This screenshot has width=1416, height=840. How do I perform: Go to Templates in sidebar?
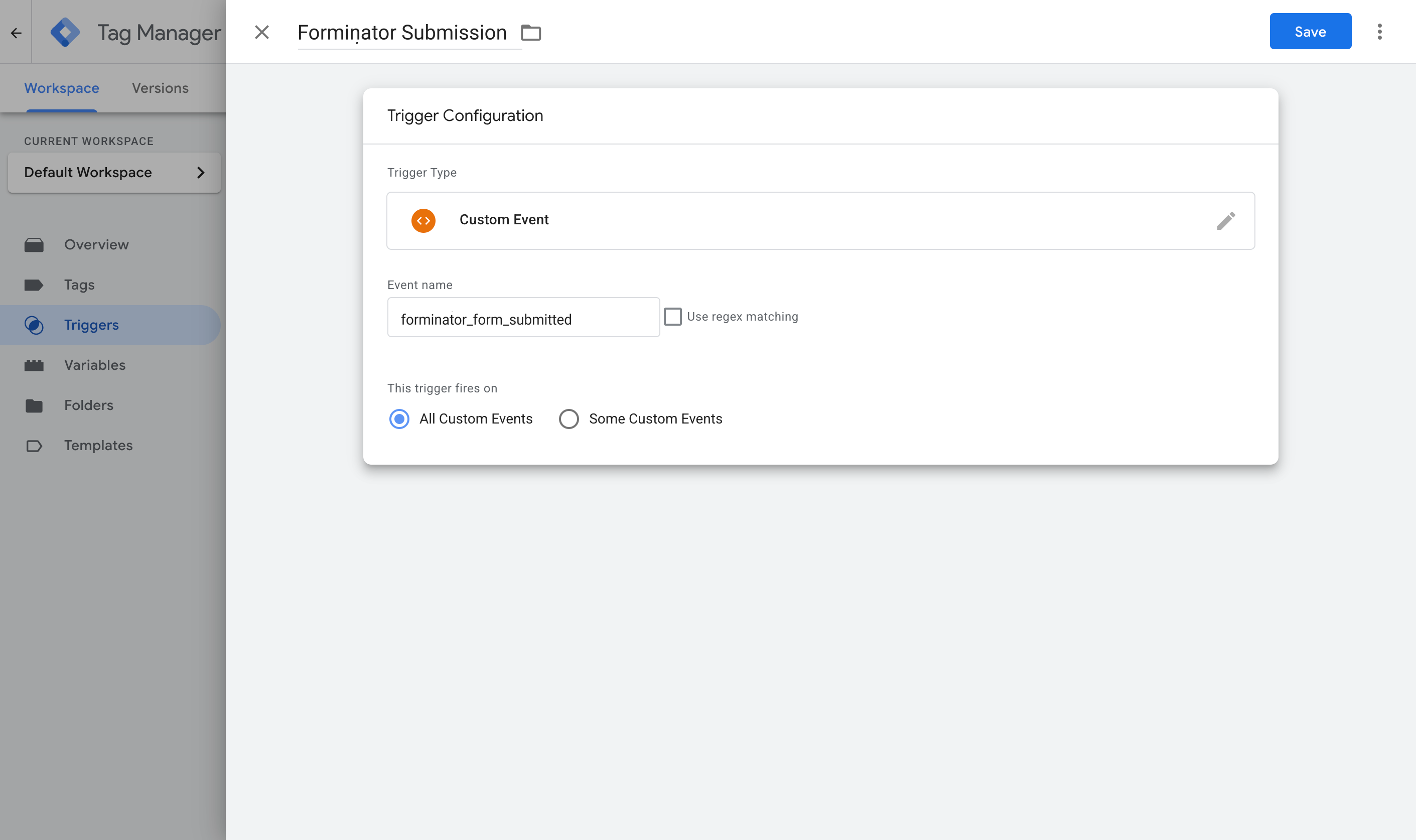(98, 446)
